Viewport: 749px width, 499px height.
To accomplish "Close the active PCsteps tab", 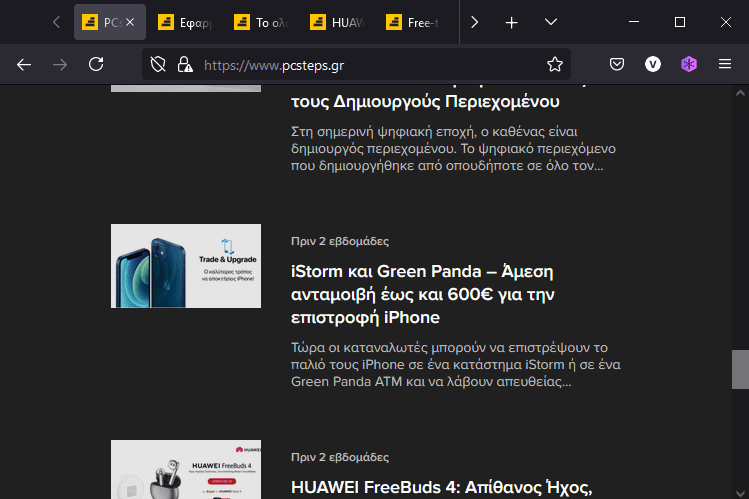I will click(130, 22).
